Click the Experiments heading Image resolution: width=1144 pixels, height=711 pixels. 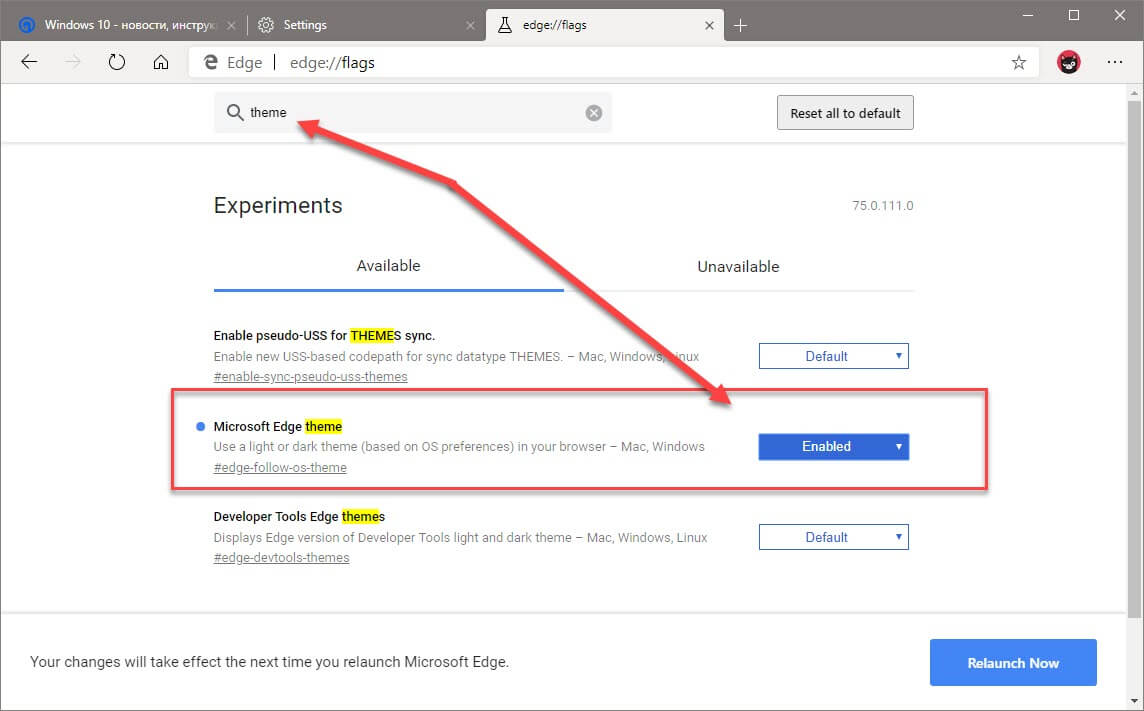278,206
